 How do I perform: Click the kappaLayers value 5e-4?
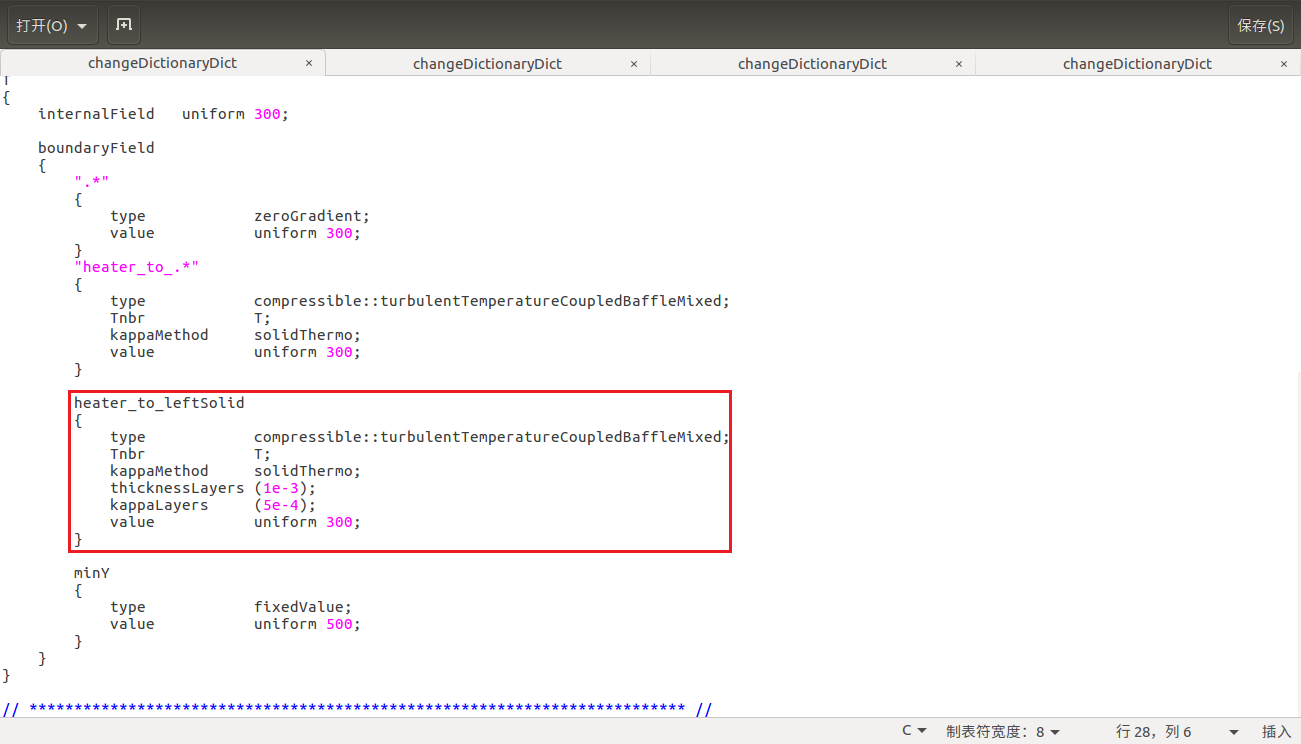point(284,505)
